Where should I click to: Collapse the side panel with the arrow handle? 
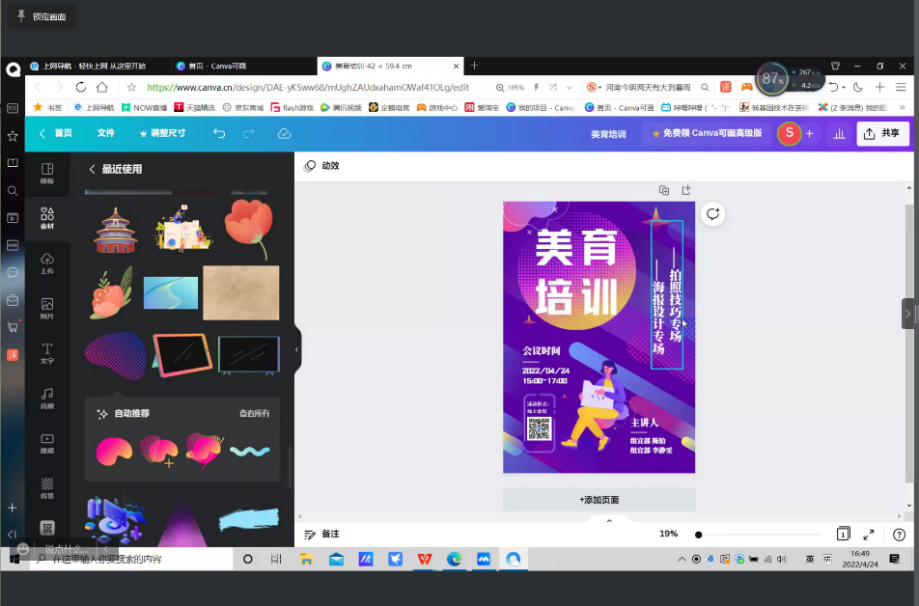tap(296, 349)
